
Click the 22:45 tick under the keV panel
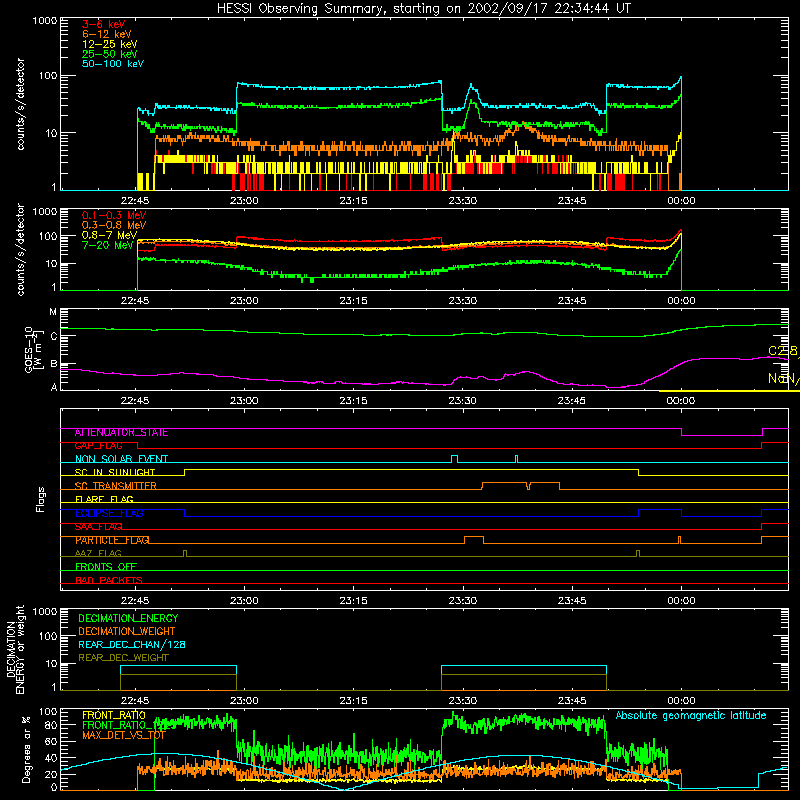135,201
